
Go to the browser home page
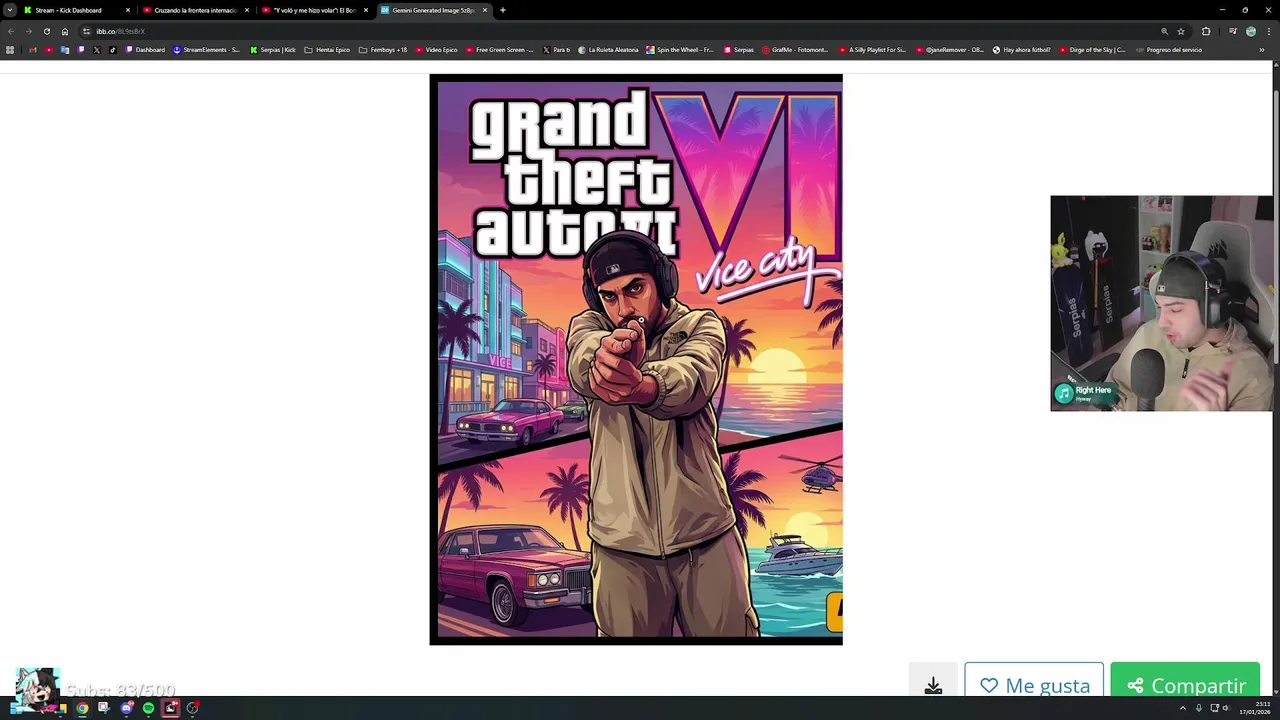click(65, 31)
